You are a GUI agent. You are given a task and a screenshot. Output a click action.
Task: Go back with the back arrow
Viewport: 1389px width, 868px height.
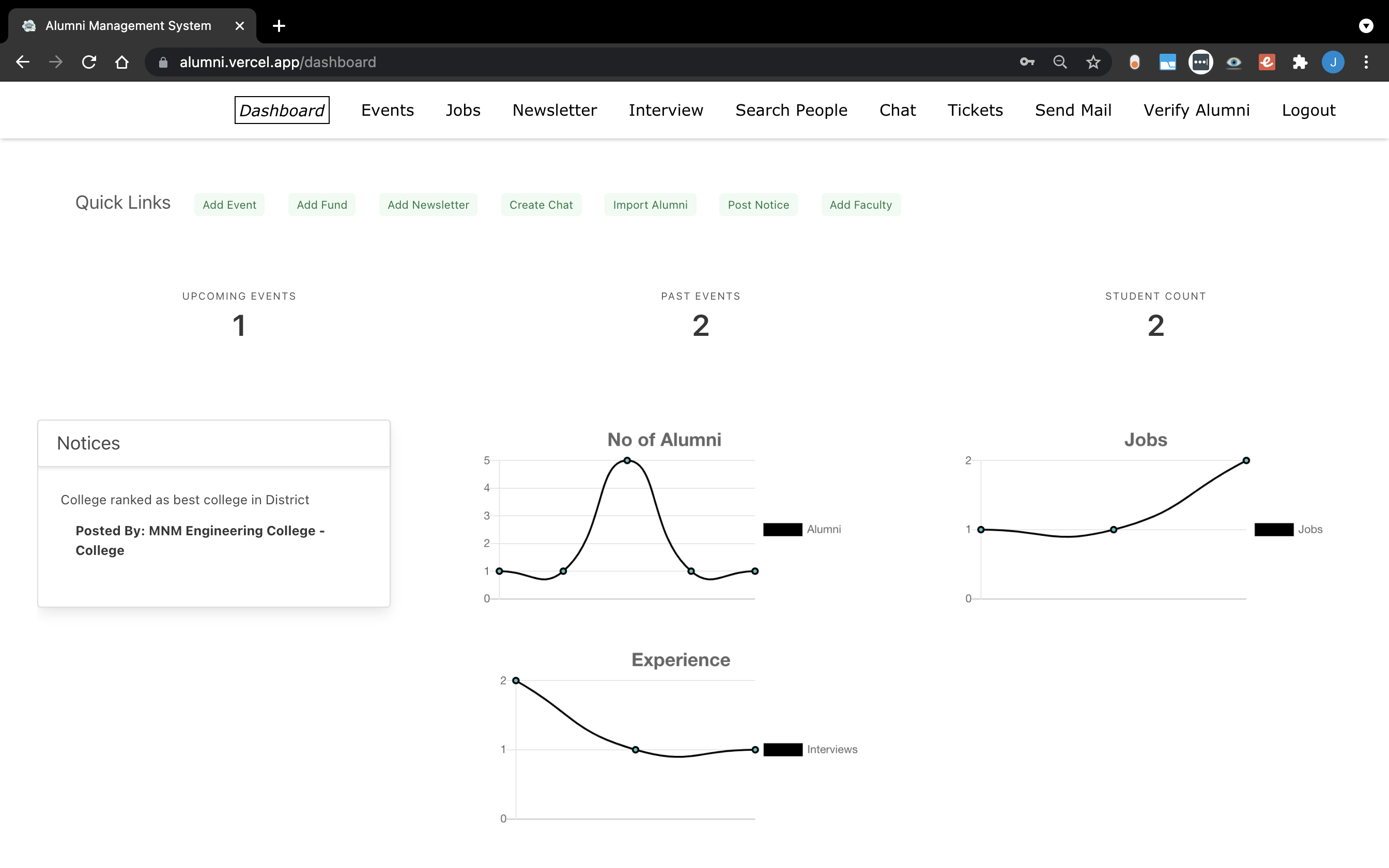(x=23, y=62)
